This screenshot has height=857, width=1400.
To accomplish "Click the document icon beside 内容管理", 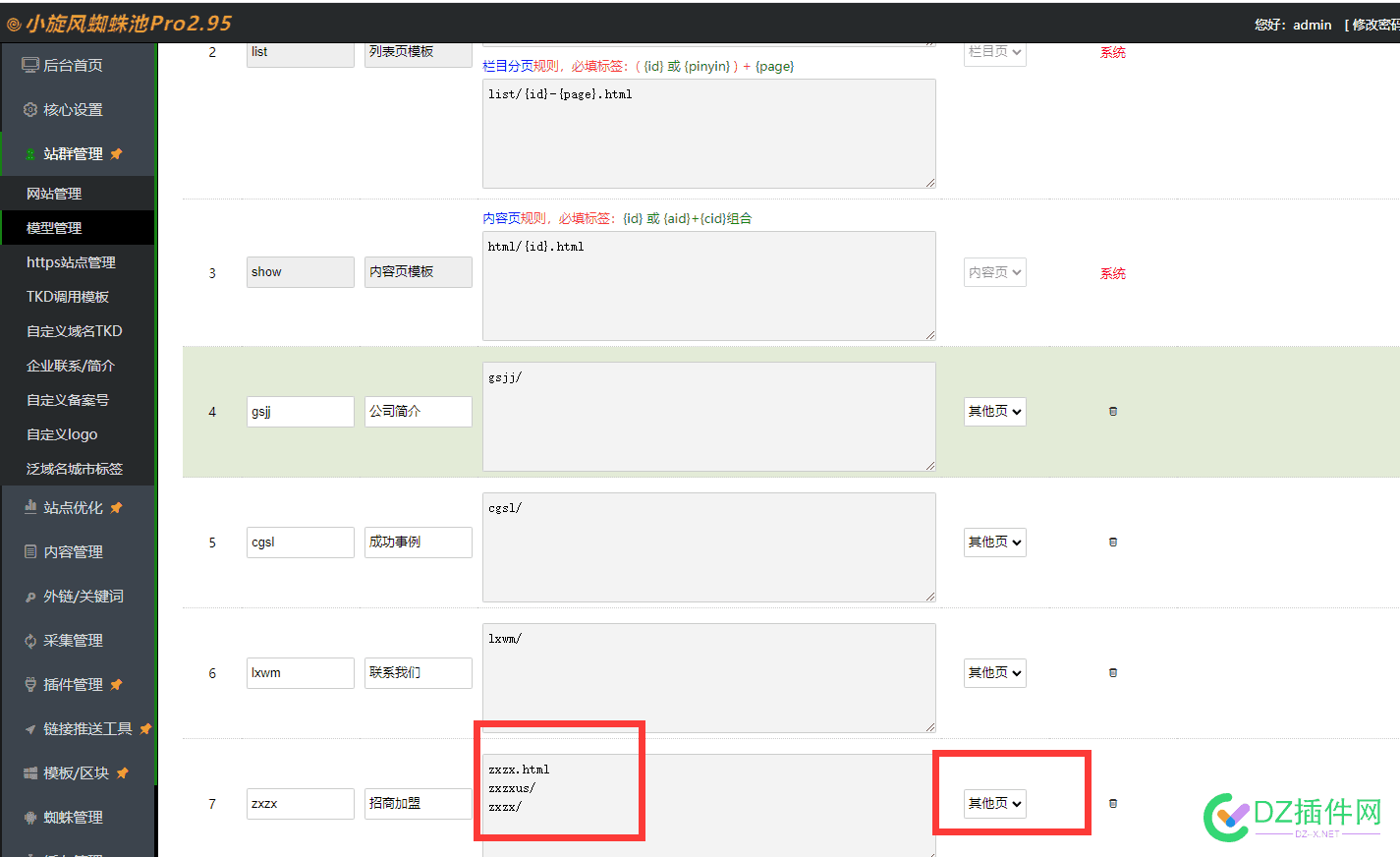I will (30, 552).
